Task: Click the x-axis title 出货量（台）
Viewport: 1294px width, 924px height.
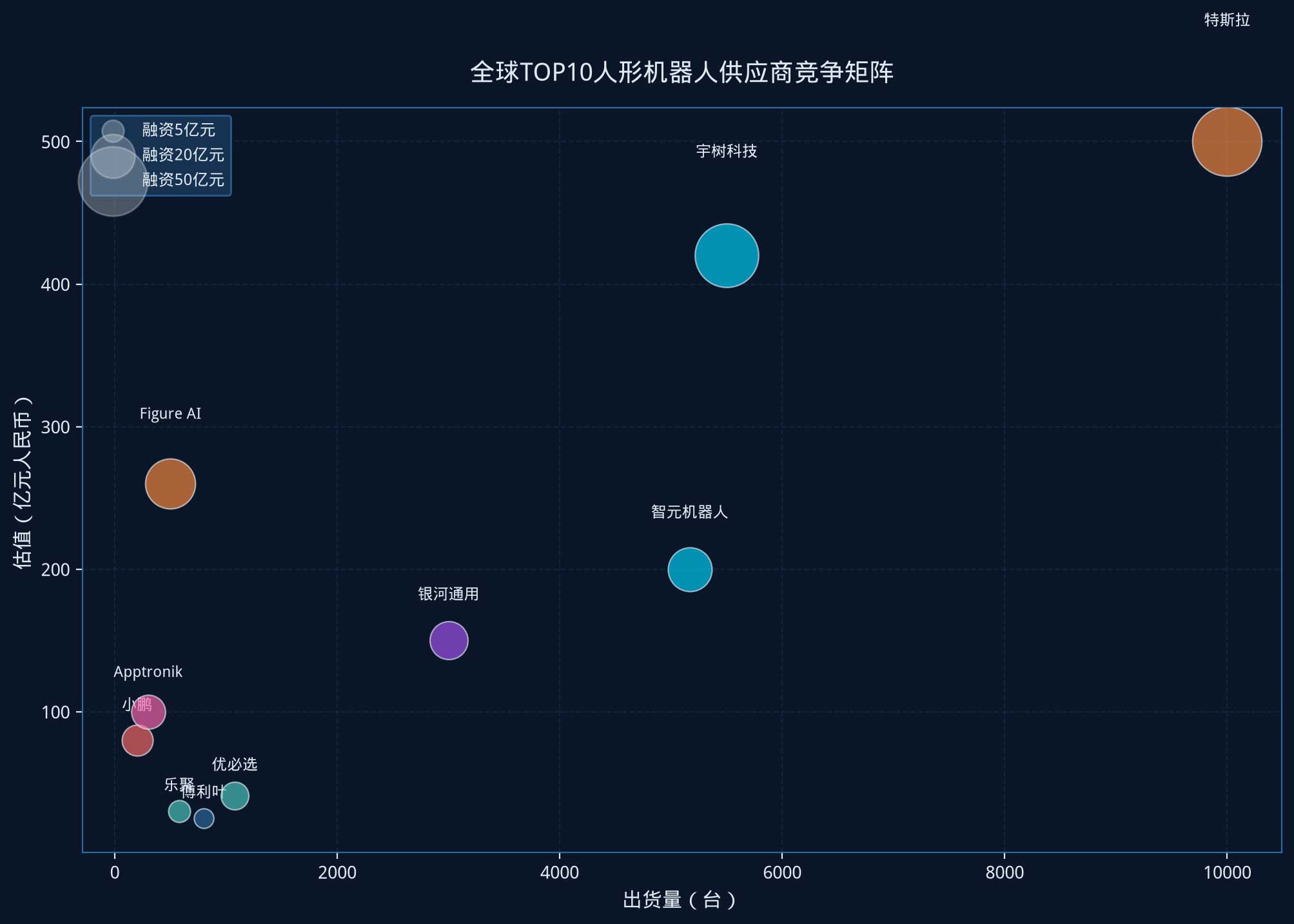Action: click(x=680, y=899)
